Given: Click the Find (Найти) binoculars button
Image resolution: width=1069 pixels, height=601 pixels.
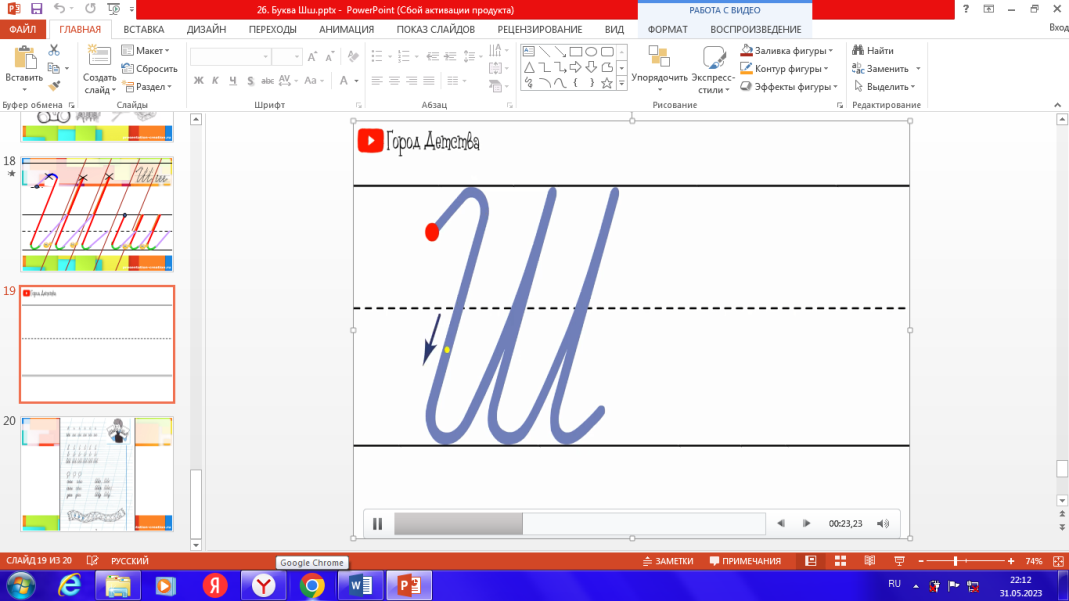Looking at the screenshot, I should (872, 50).
